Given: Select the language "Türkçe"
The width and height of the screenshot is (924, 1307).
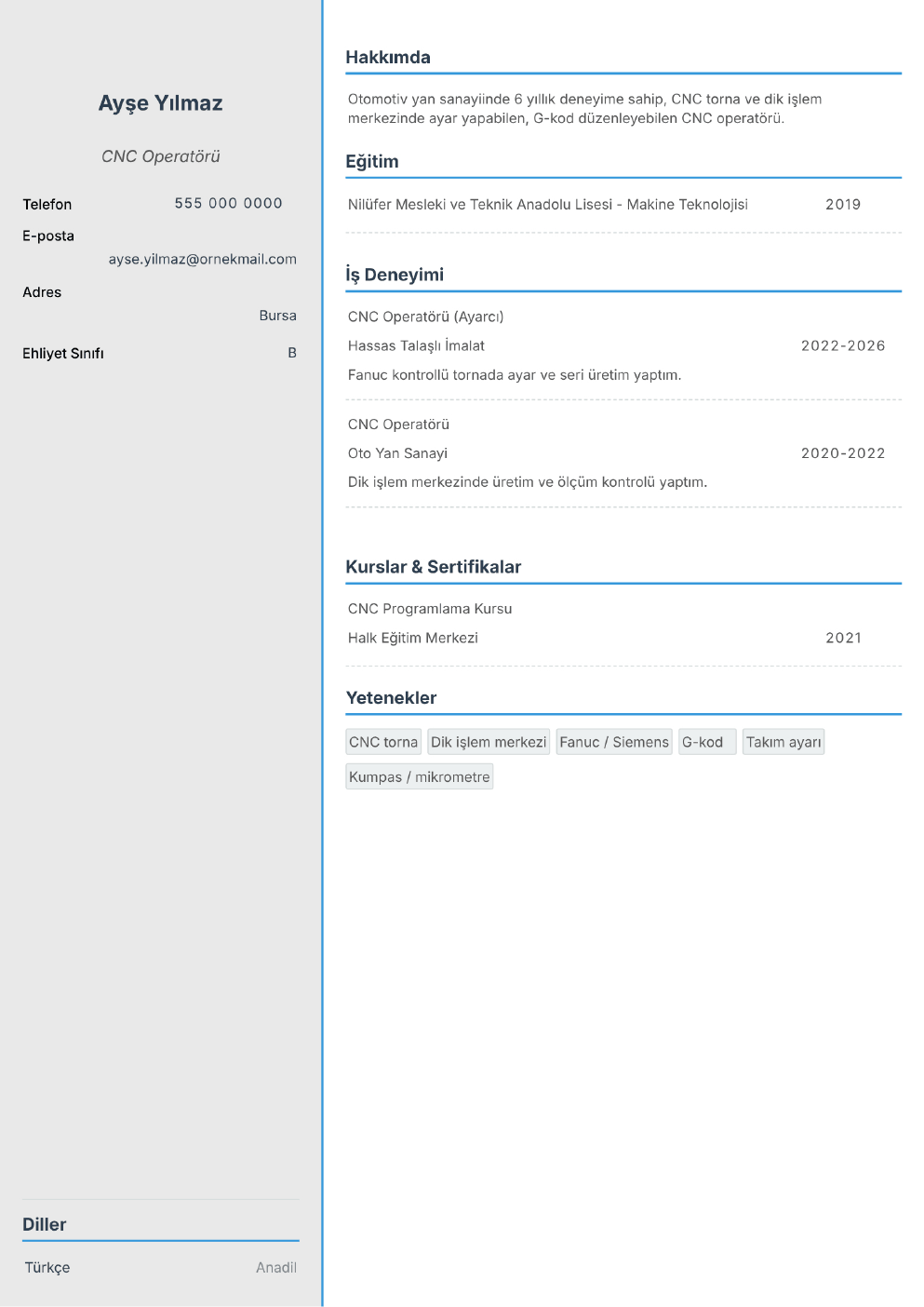Looking at the screenshot, I should [x=47, y=1267].
